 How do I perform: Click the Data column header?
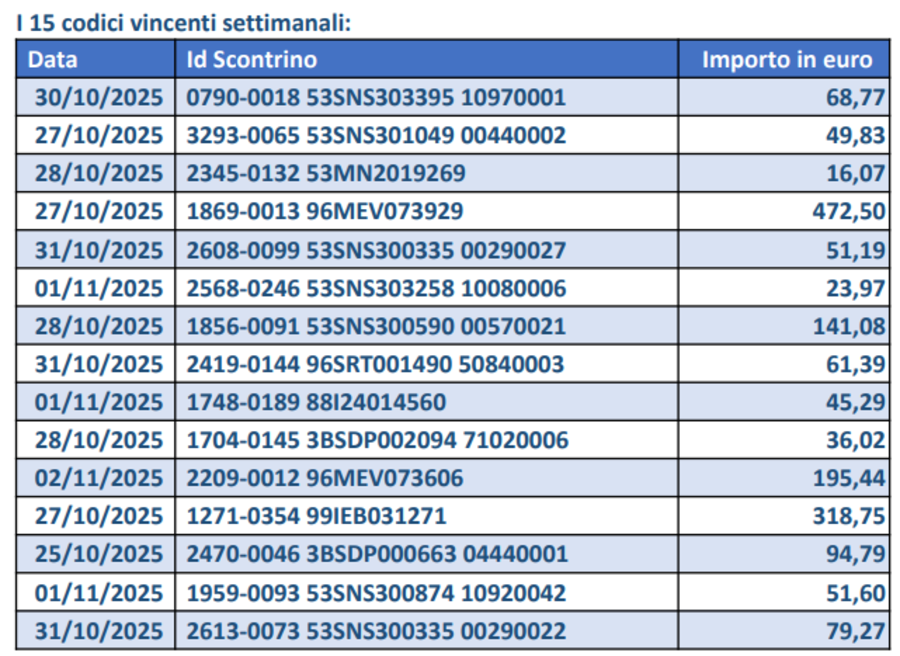pyautogui.click(x=53, y=59)
